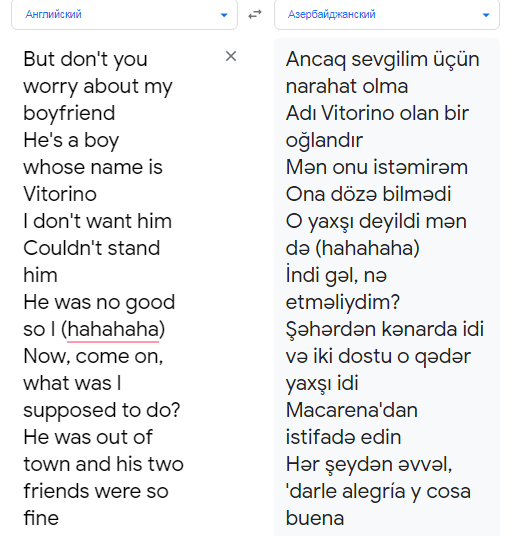
Task: Click the source line 'friends were so'
Action: tap(96, 491)
